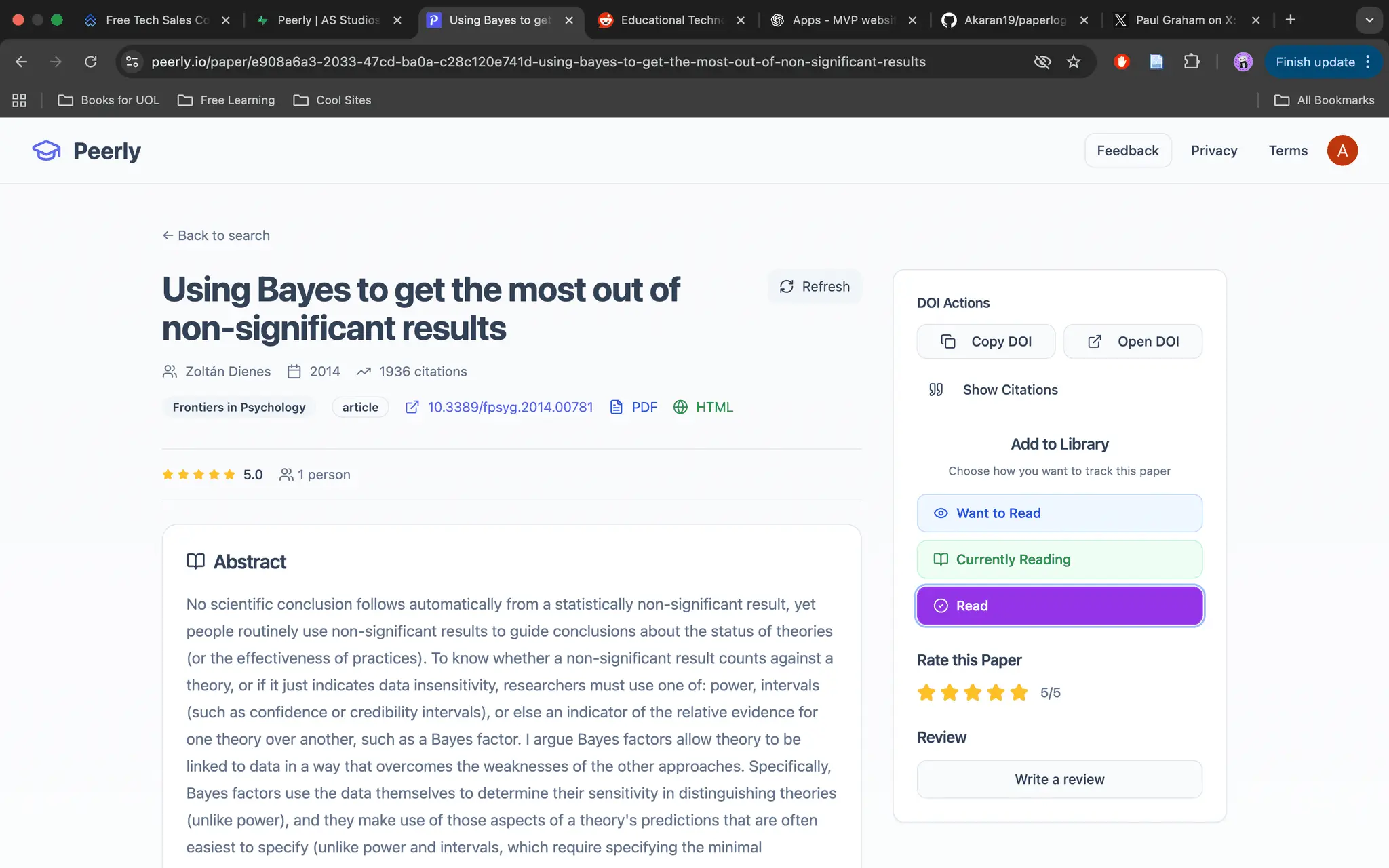Open the apps grid in the bookmarks bar

click(x=19, y=100)
